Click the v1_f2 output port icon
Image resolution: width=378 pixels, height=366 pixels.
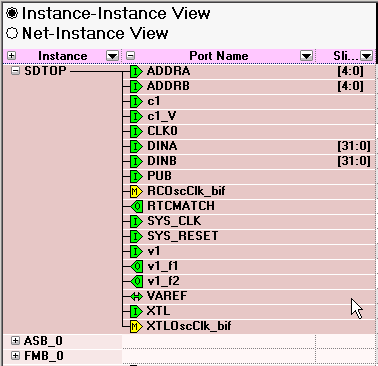coord(137,281)
